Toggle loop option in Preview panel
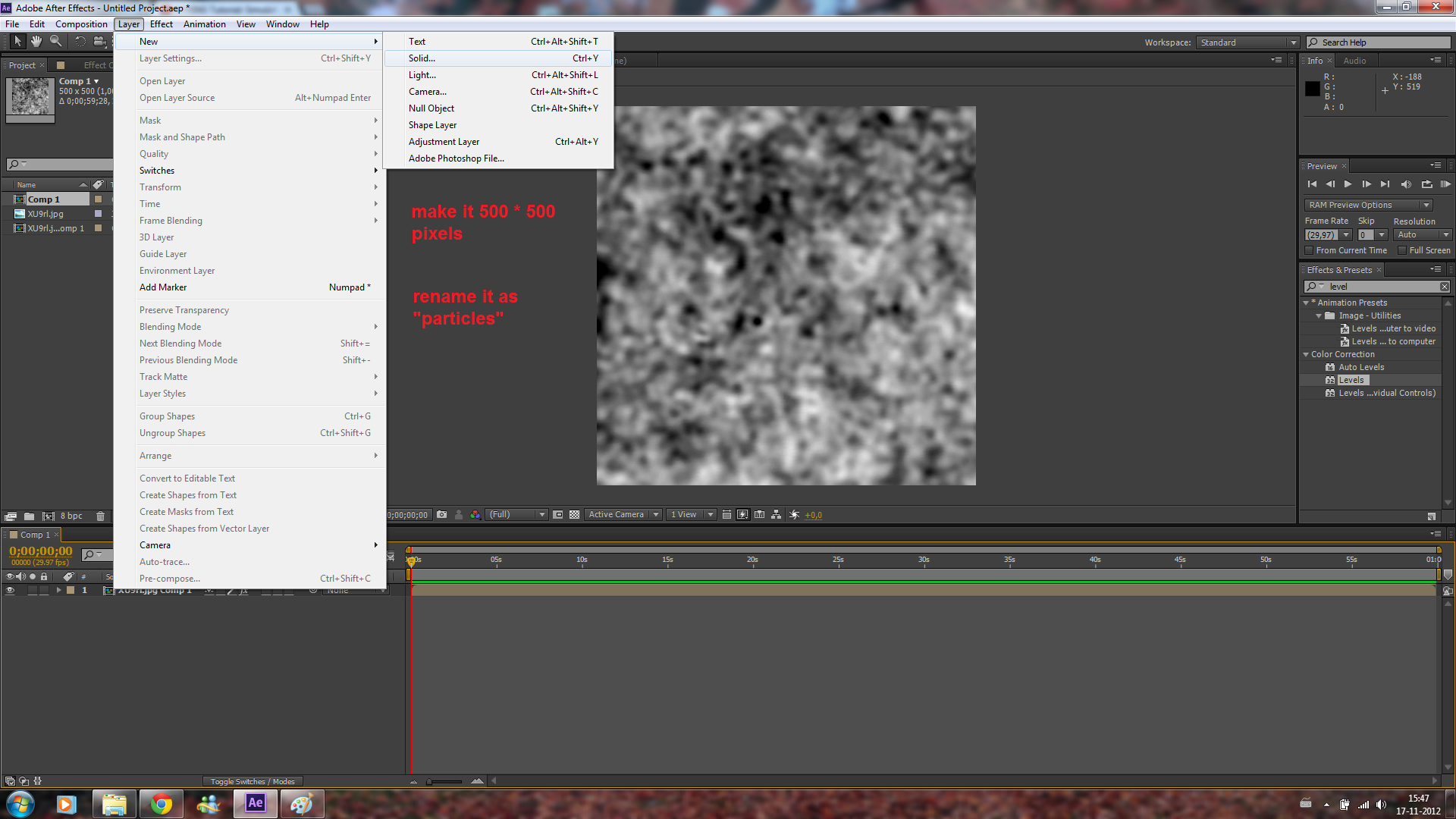This screenshot has height=819, width=1456. point(1426,184)
